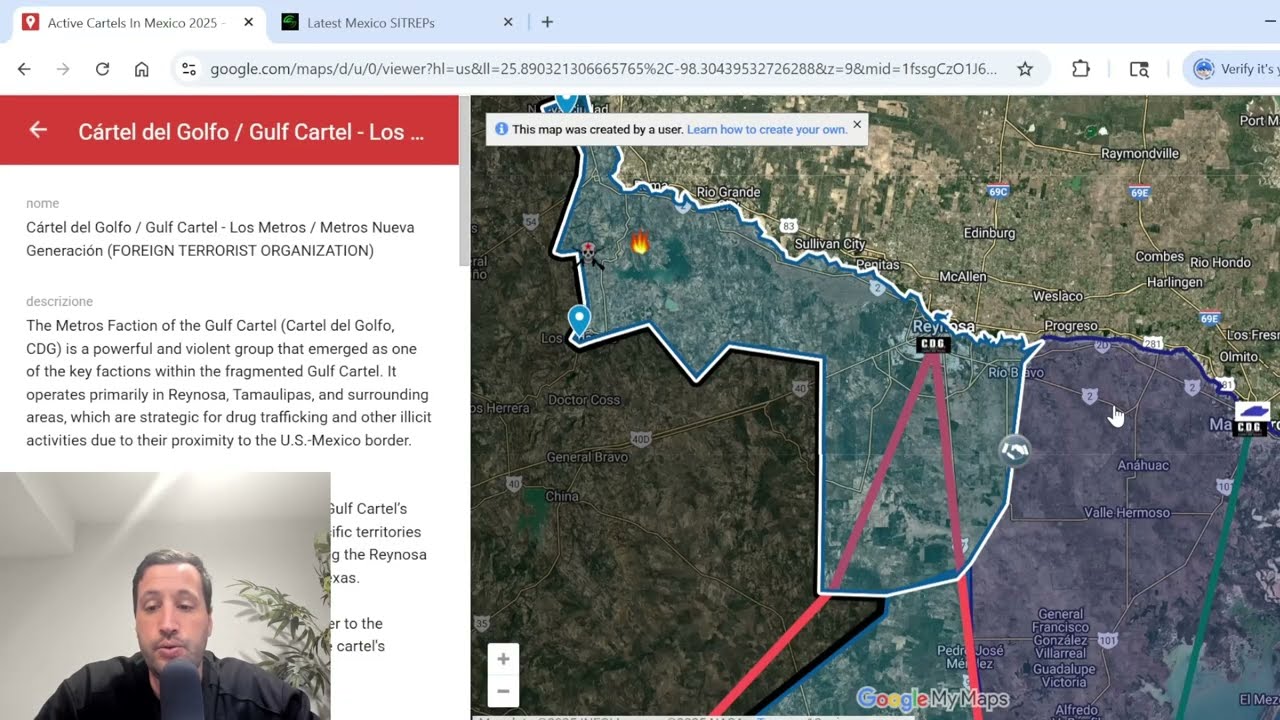Click the Sullivan City label
Image resolution: width=1280 pixels, height=720 pixels.
(829, 243)
